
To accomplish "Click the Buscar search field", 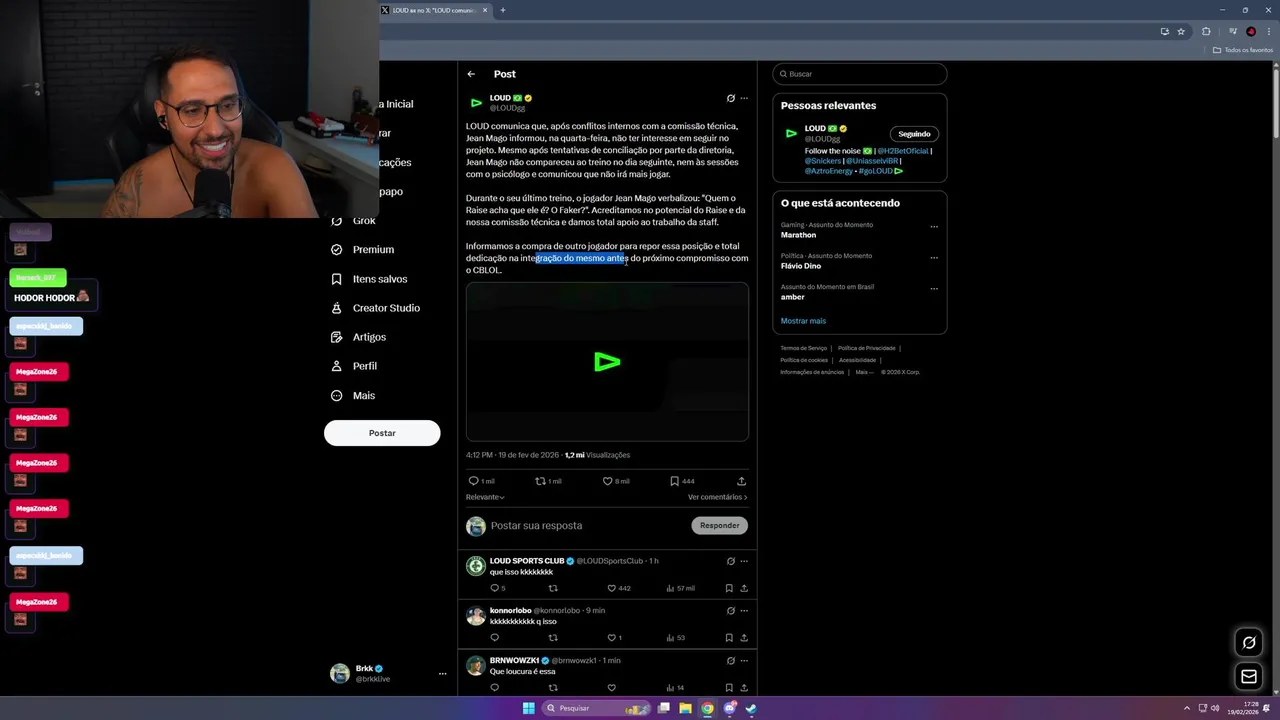I will click(x=859, y=74).
